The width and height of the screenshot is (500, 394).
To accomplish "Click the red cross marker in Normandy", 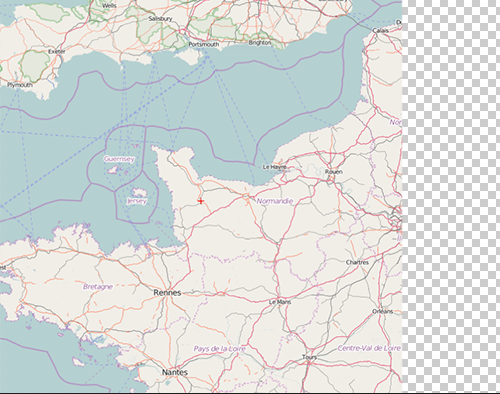I will pyautogui.click(x=201, y=201).
